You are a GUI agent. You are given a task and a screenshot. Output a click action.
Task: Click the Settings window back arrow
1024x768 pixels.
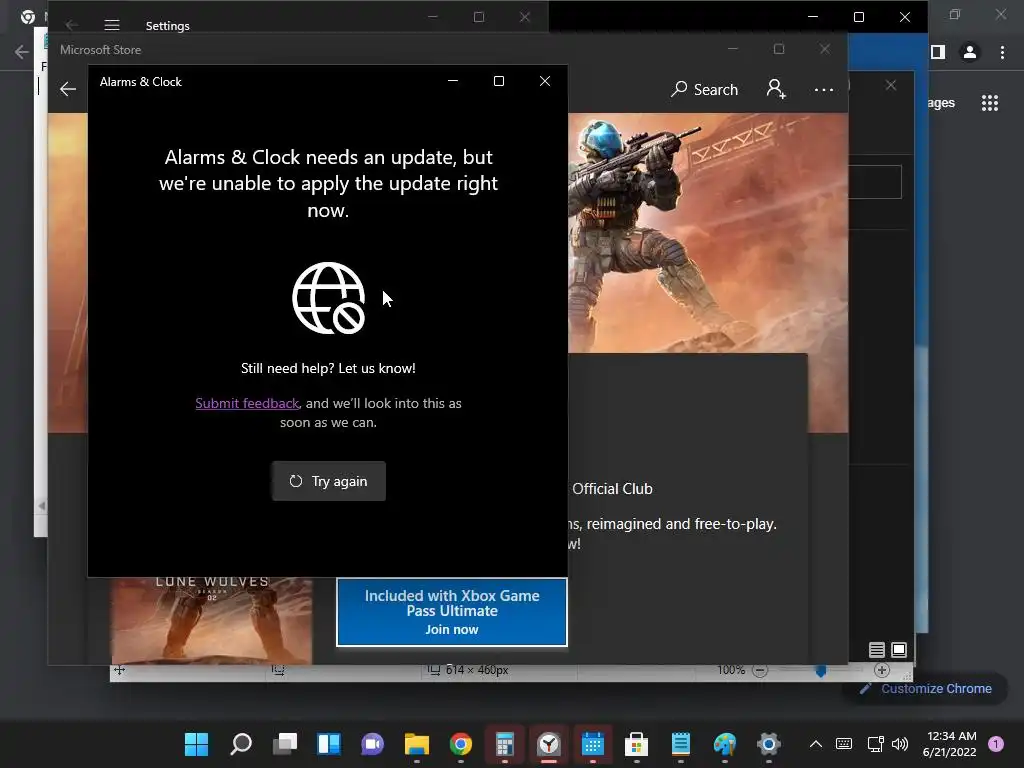[71, 25]
